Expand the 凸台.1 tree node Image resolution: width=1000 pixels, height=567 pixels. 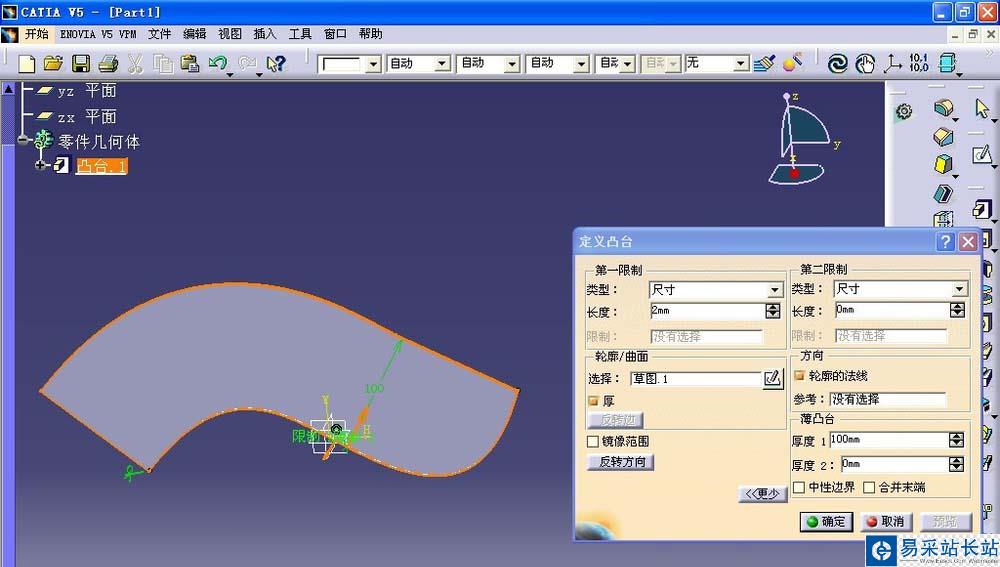[40, 165]
